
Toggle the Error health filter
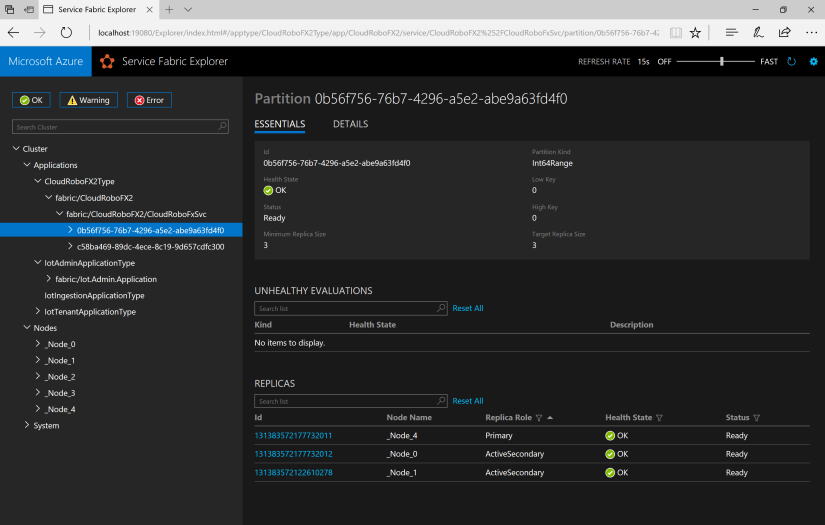149,100
